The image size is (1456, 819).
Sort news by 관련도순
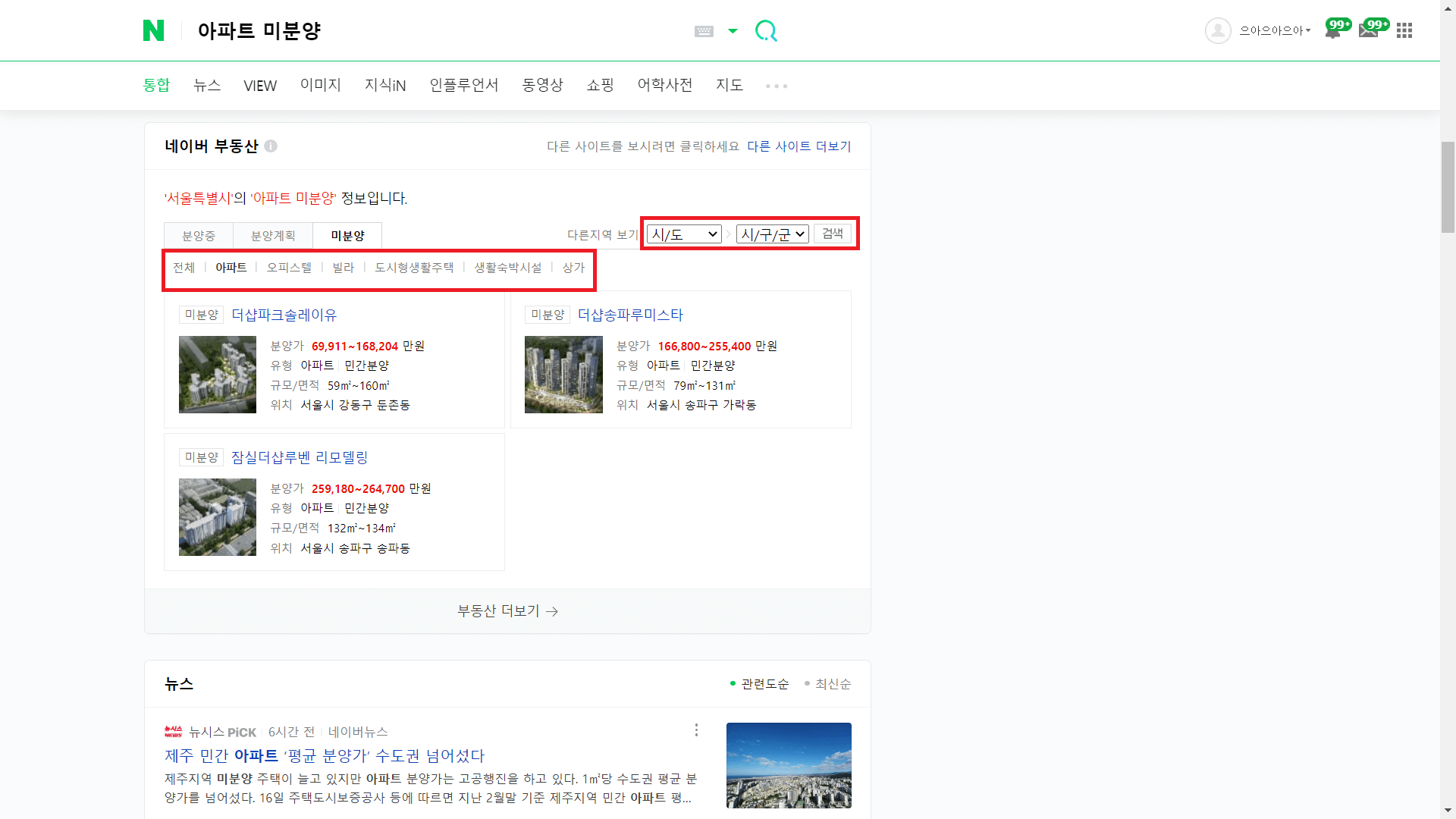(759, 684)
